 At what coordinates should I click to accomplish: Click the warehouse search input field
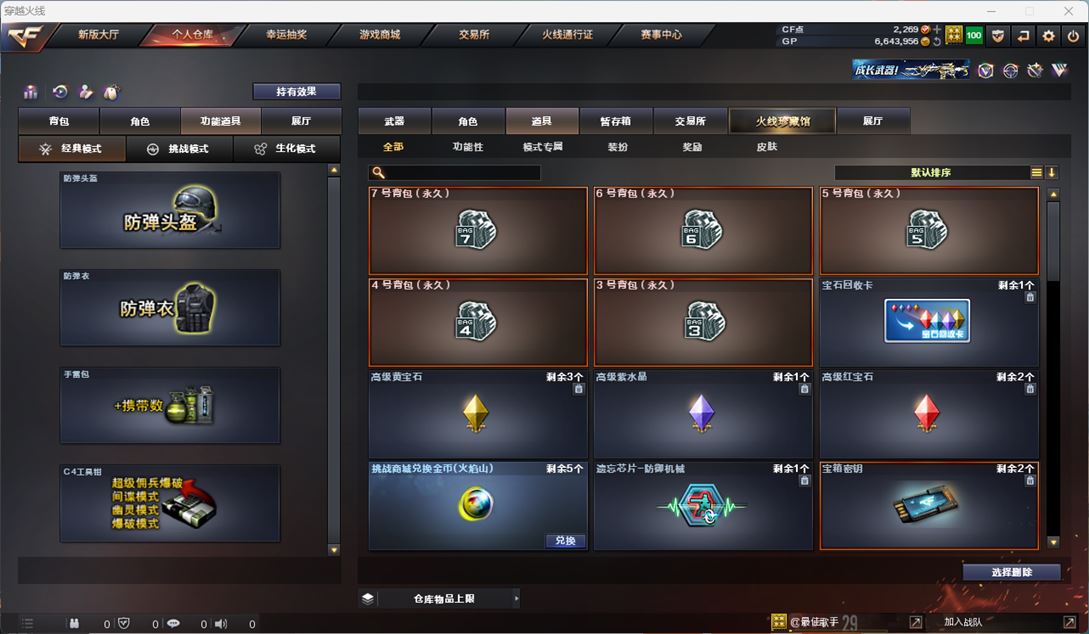click(x=454, y=172)
